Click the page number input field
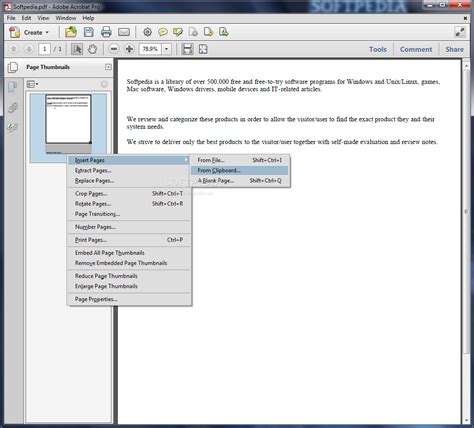 [44, 49]
